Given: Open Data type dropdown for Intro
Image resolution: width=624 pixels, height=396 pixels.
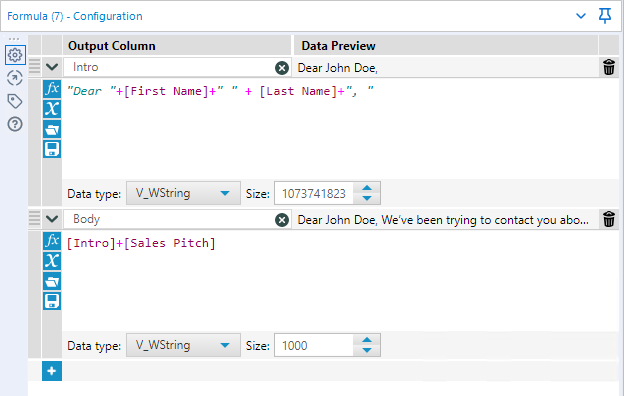Looking at the screenshot, I should click(x=183, y=193).
